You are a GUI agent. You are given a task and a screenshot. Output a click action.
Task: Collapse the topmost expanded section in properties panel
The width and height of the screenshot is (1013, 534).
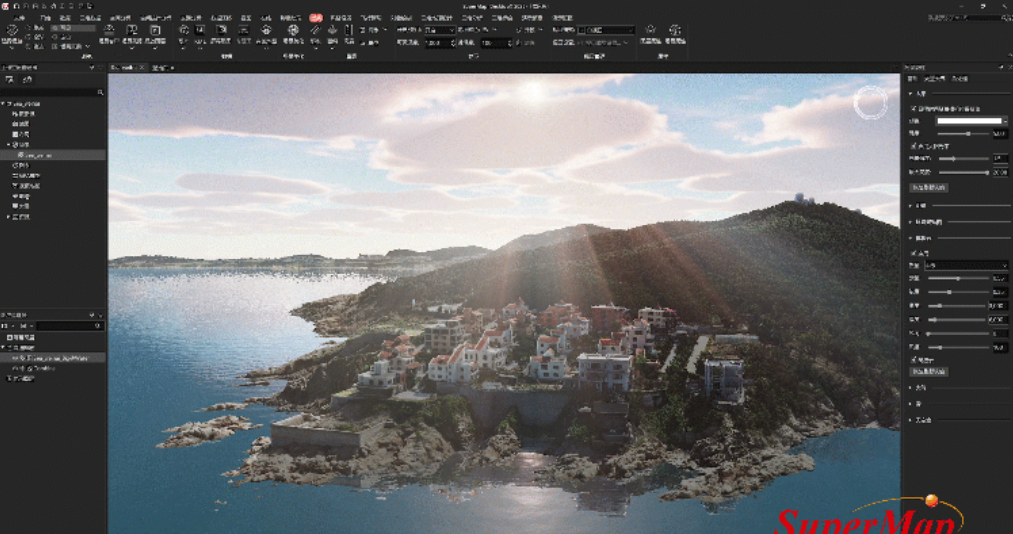click(x=911, y=94)
